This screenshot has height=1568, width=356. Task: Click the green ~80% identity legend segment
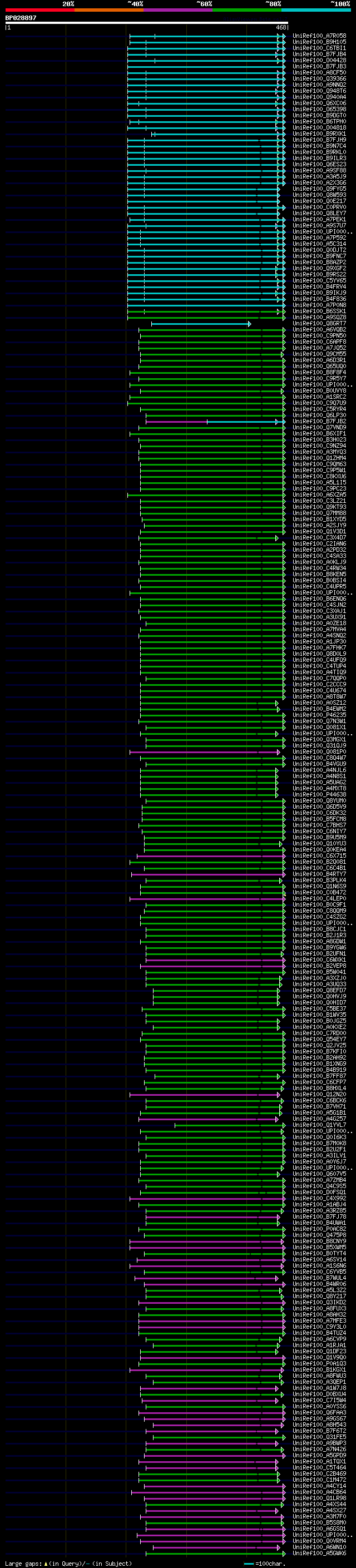[x=247, y=10]
